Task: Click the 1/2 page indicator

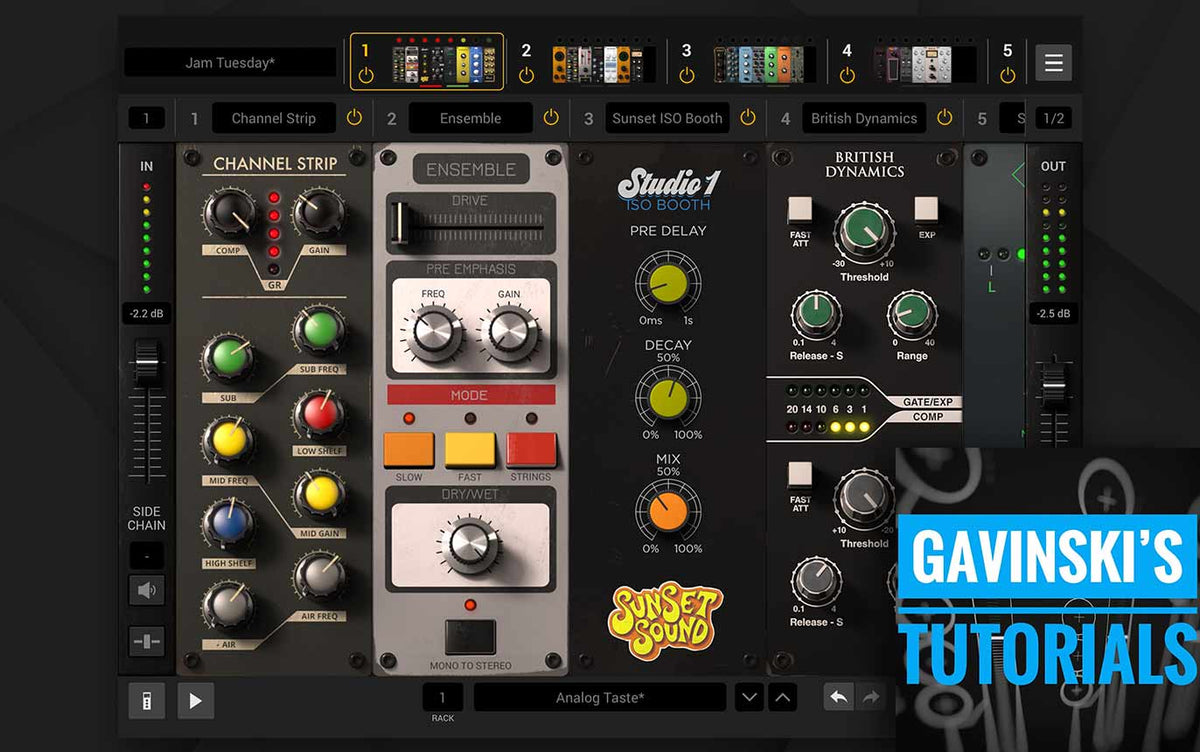Action: point(1054,118)
